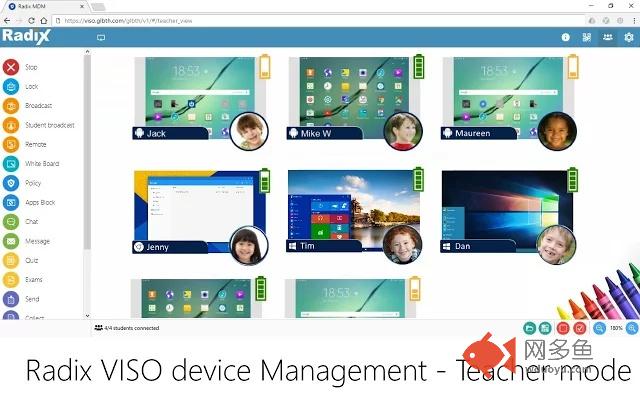Open a new browser tab
Screen dimensions: 640x400
[98, 7]
